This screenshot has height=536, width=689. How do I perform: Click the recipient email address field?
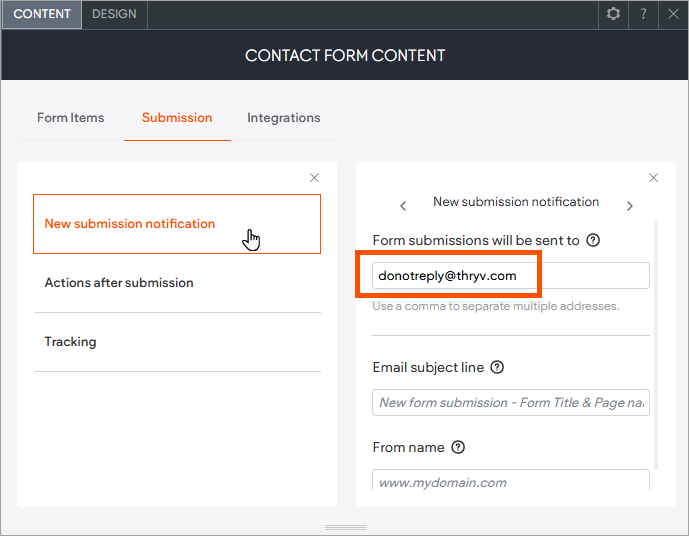(510, 275)
